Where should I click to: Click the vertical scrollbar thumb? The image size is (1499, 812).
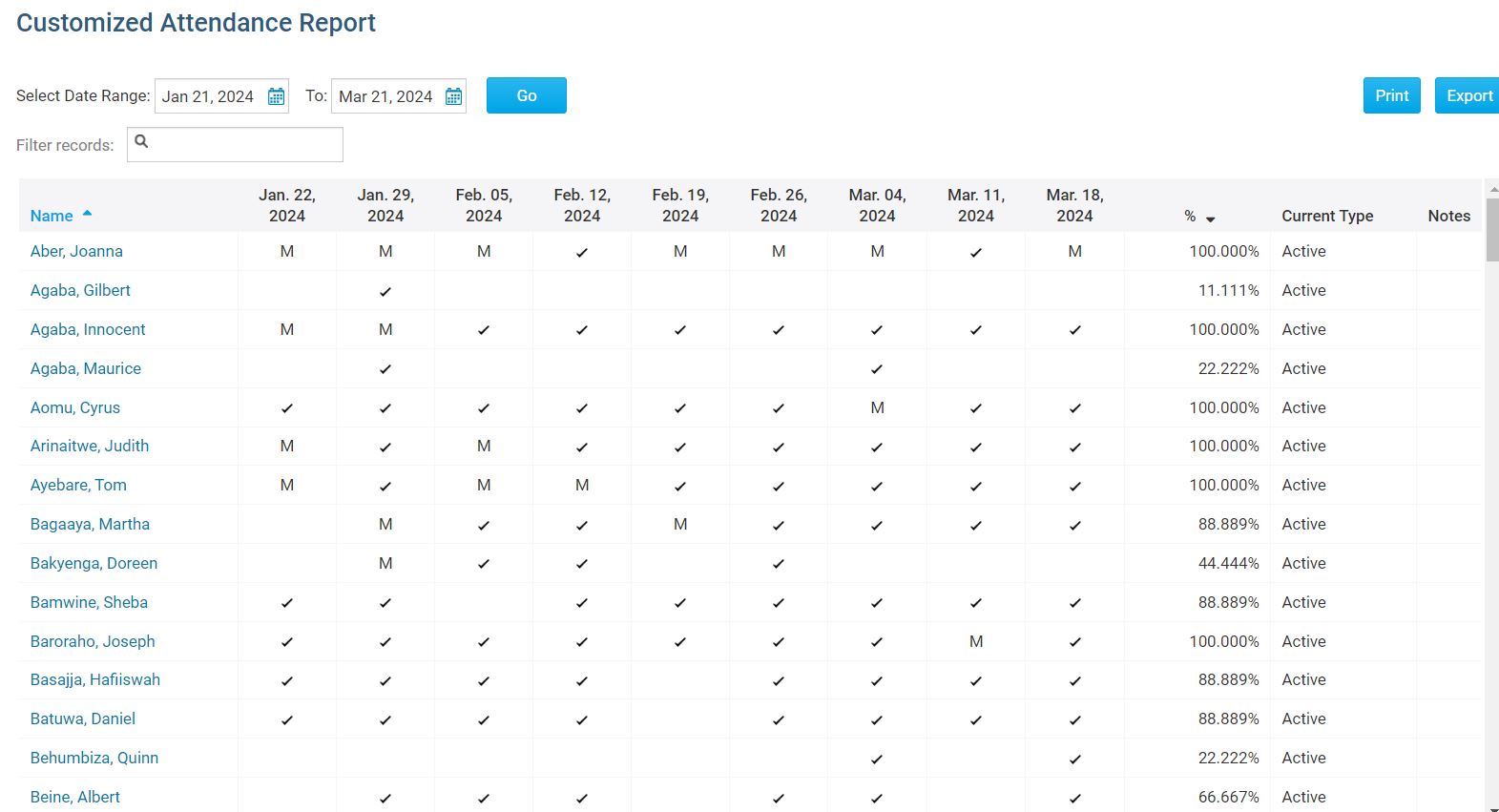(1492, 228)
